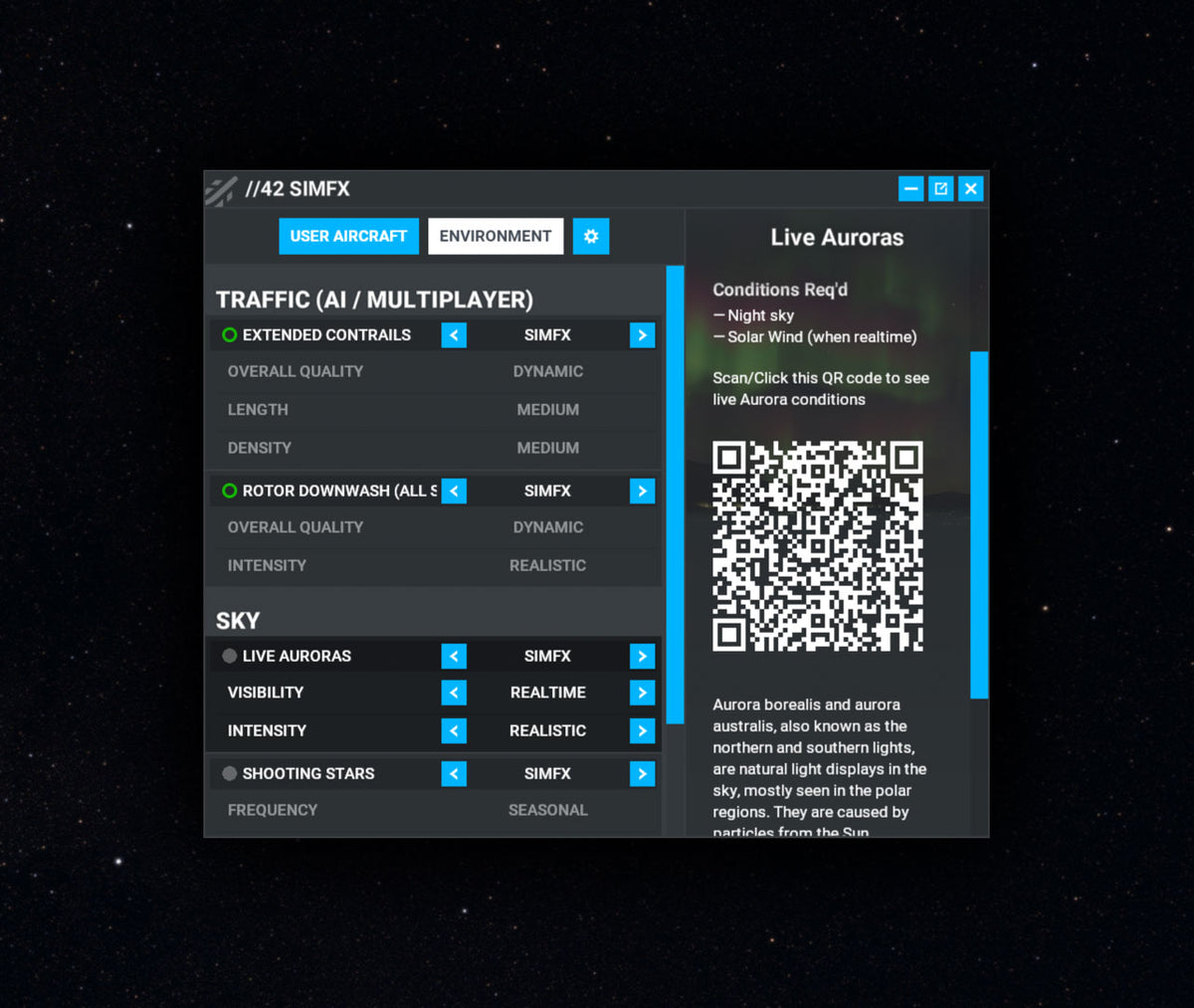The width and height of the screenshot is (1194, 1008).
Task: Click left arrow for Extended Contrails
Action: pos(454,335)
